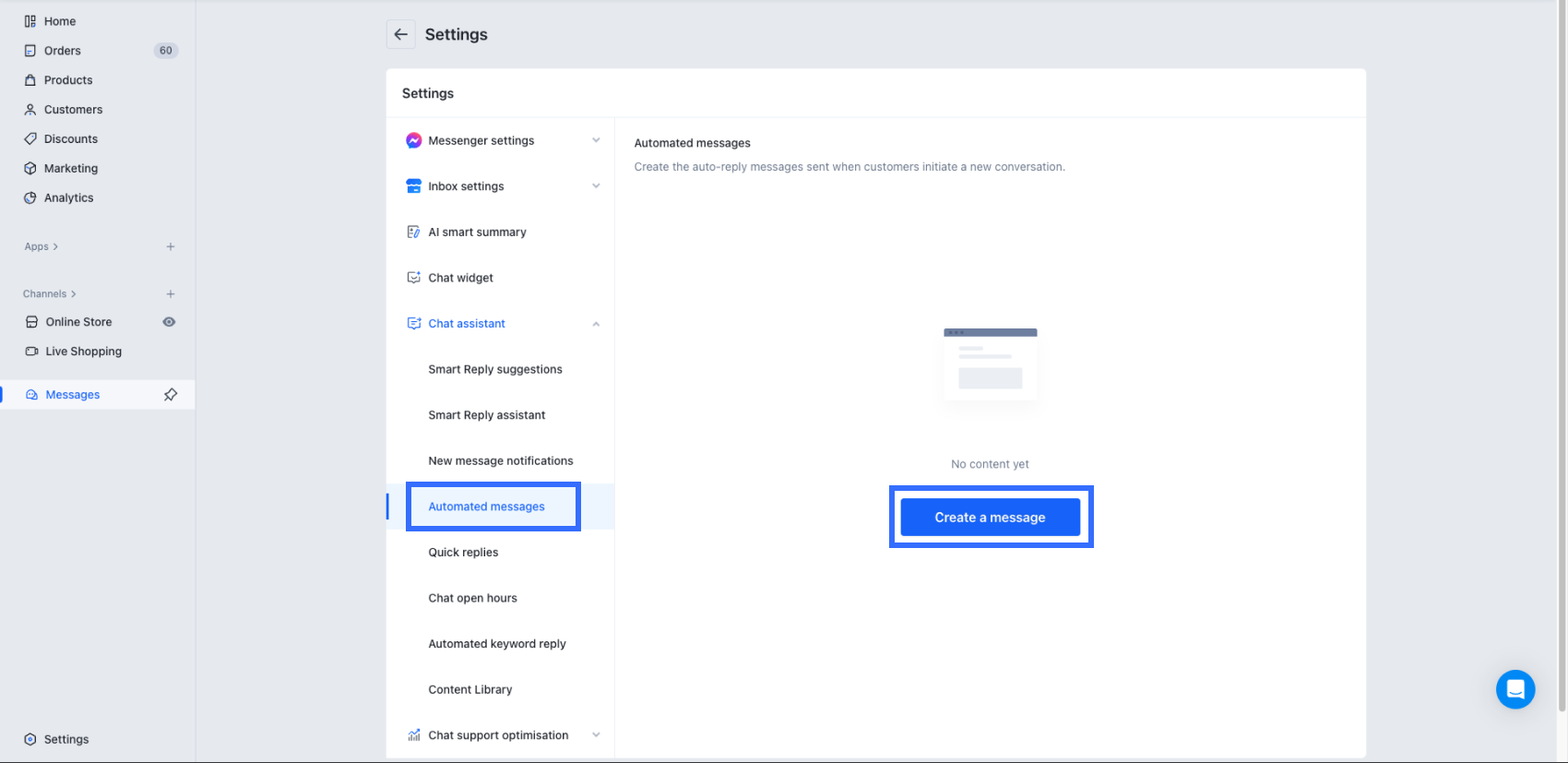Add a new app with plus icon
Viewport: 1568px width, 763px height.
tap(171, 246)
